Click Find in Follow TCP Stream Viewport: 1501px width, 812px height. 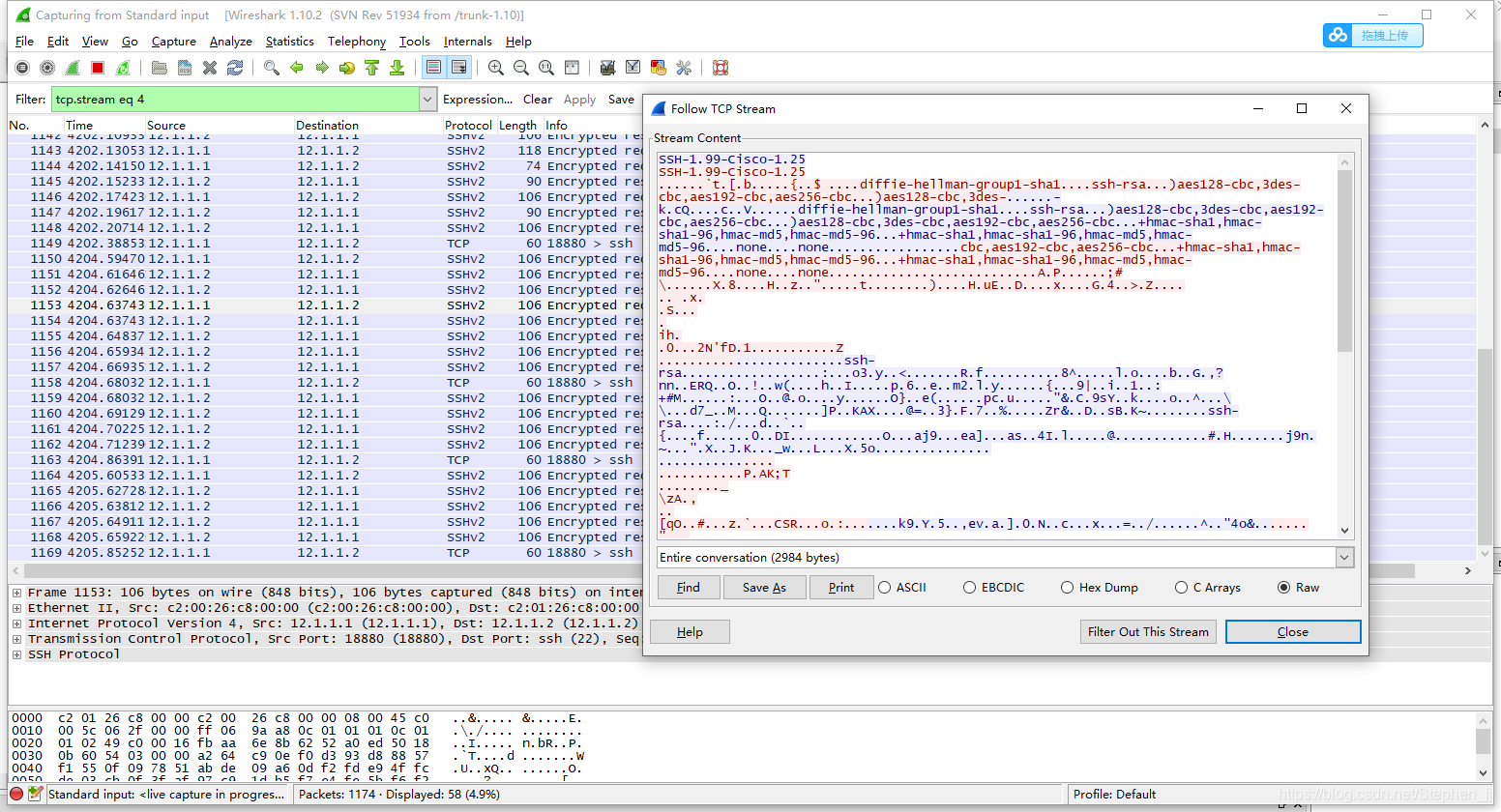pos(689,588)
